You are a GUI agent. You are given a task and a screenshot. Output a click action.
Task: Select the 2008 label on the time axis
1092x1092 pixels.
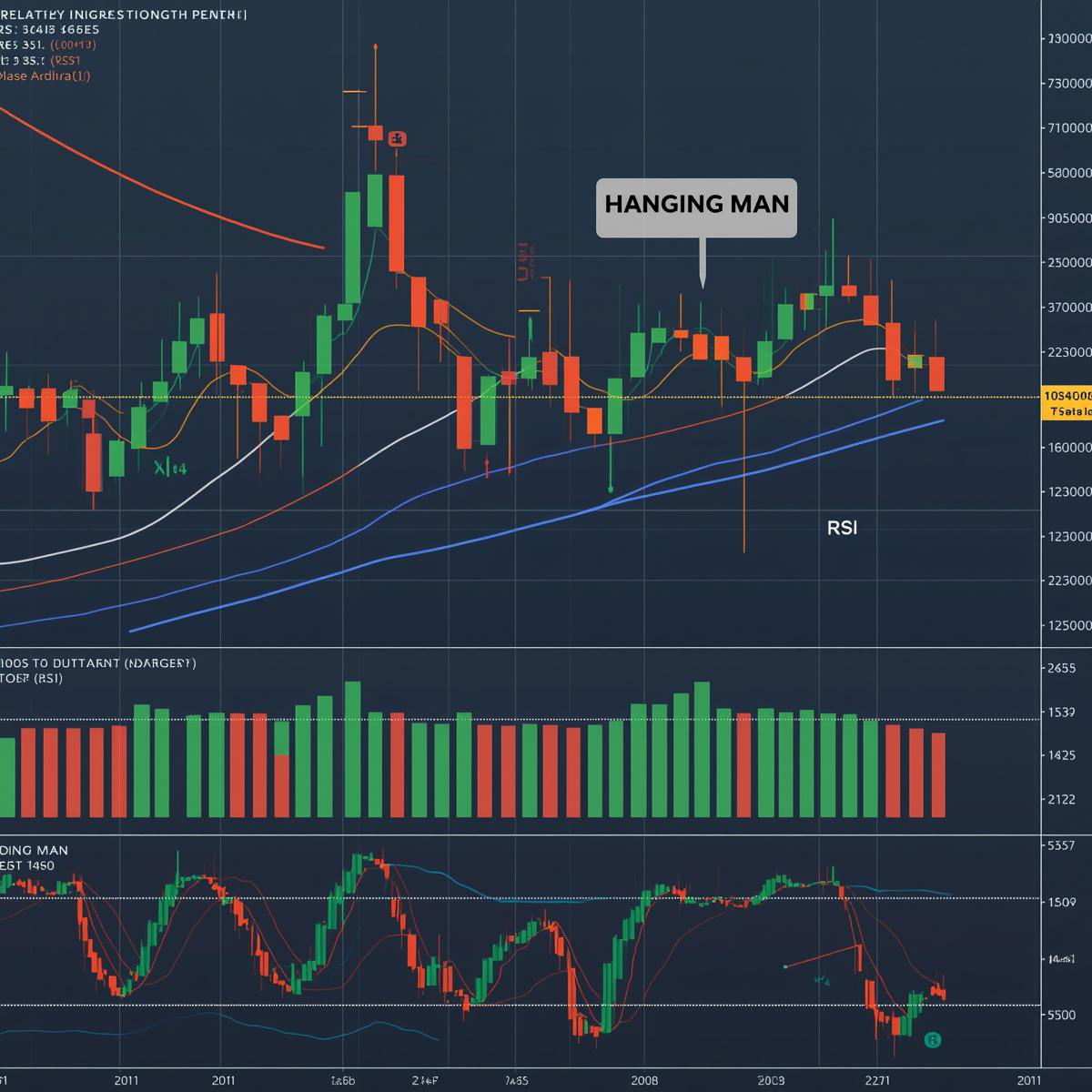(x=643, y=1079)
